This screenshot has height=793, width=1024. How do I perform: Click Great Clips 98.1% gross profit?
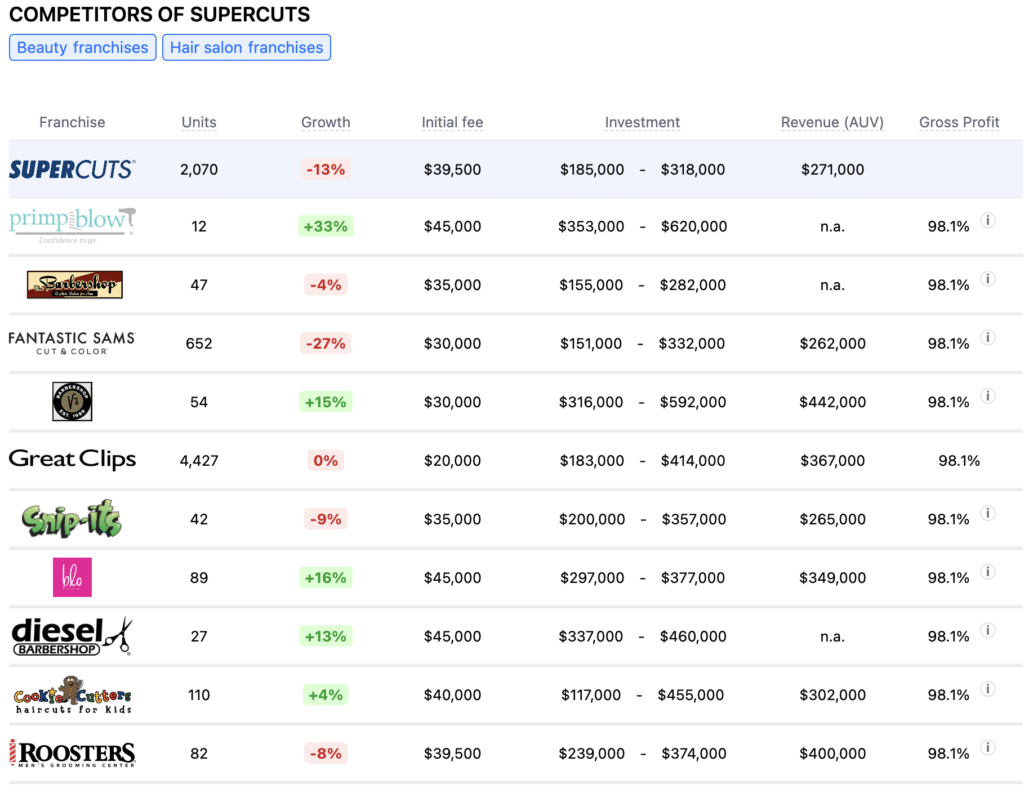959,461
